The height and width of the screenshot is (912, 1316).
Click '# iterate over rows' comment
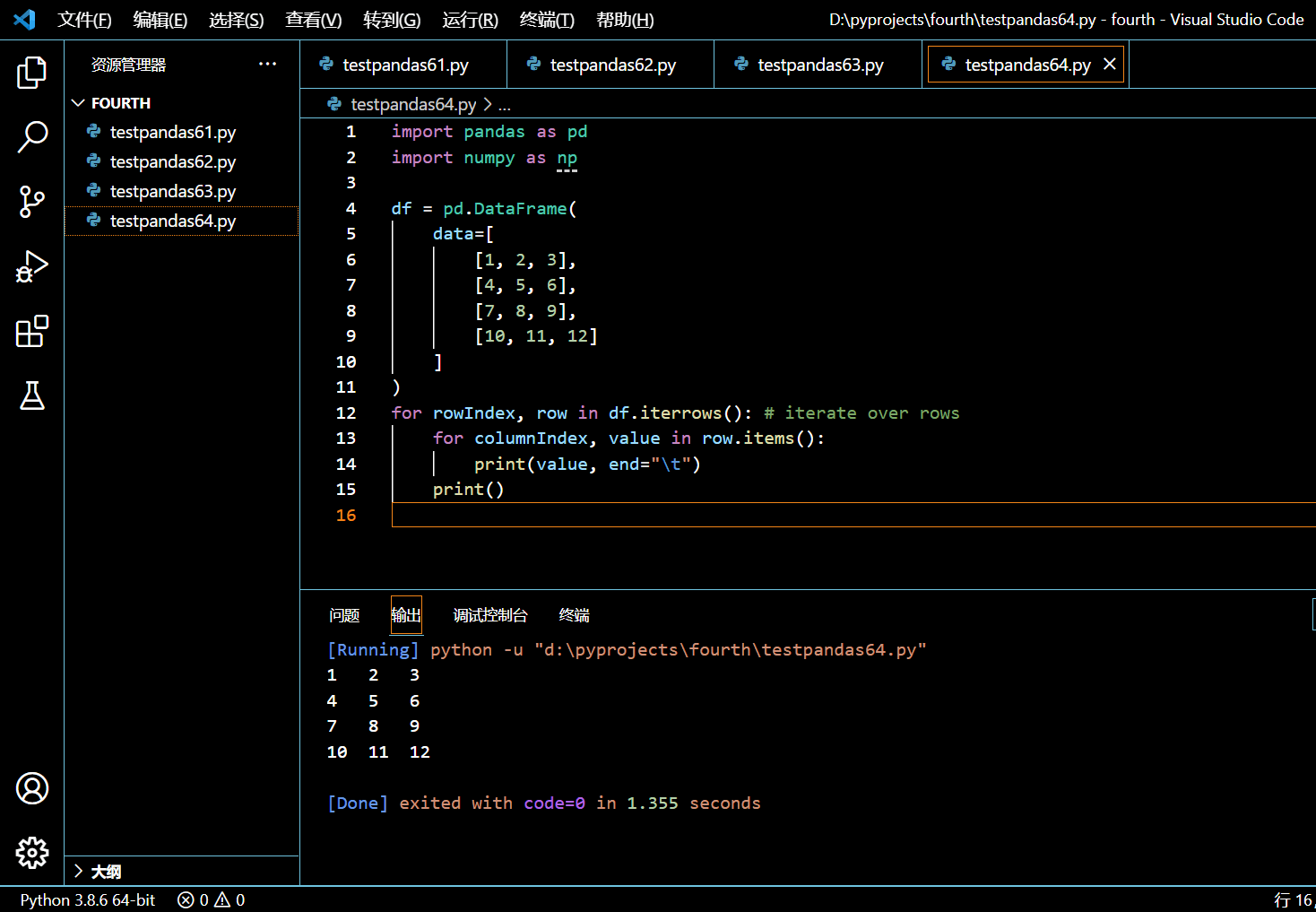coord(861,413)
